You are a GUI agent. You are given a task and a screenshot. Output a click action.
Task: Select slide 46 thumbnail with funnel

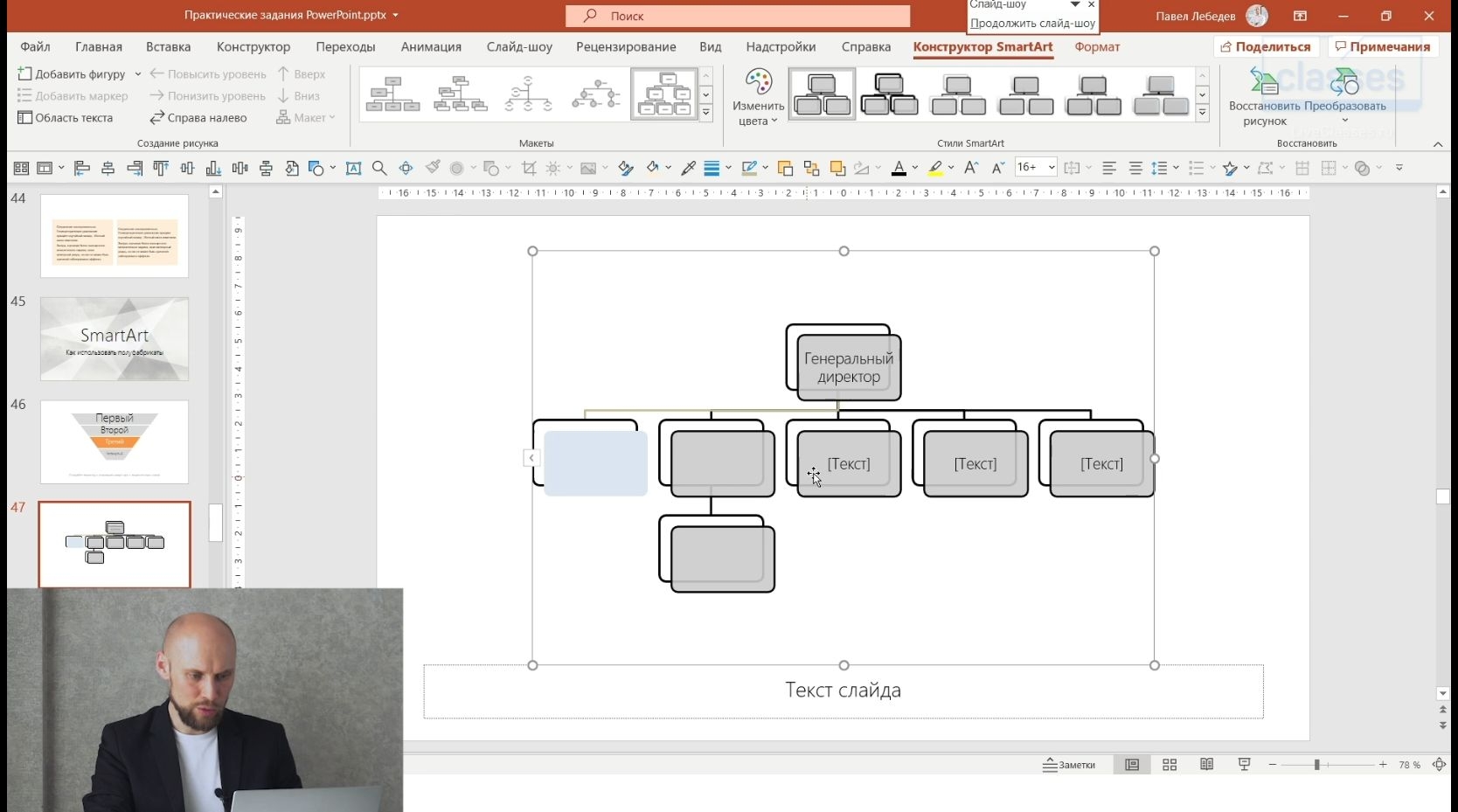click(115, 442)
